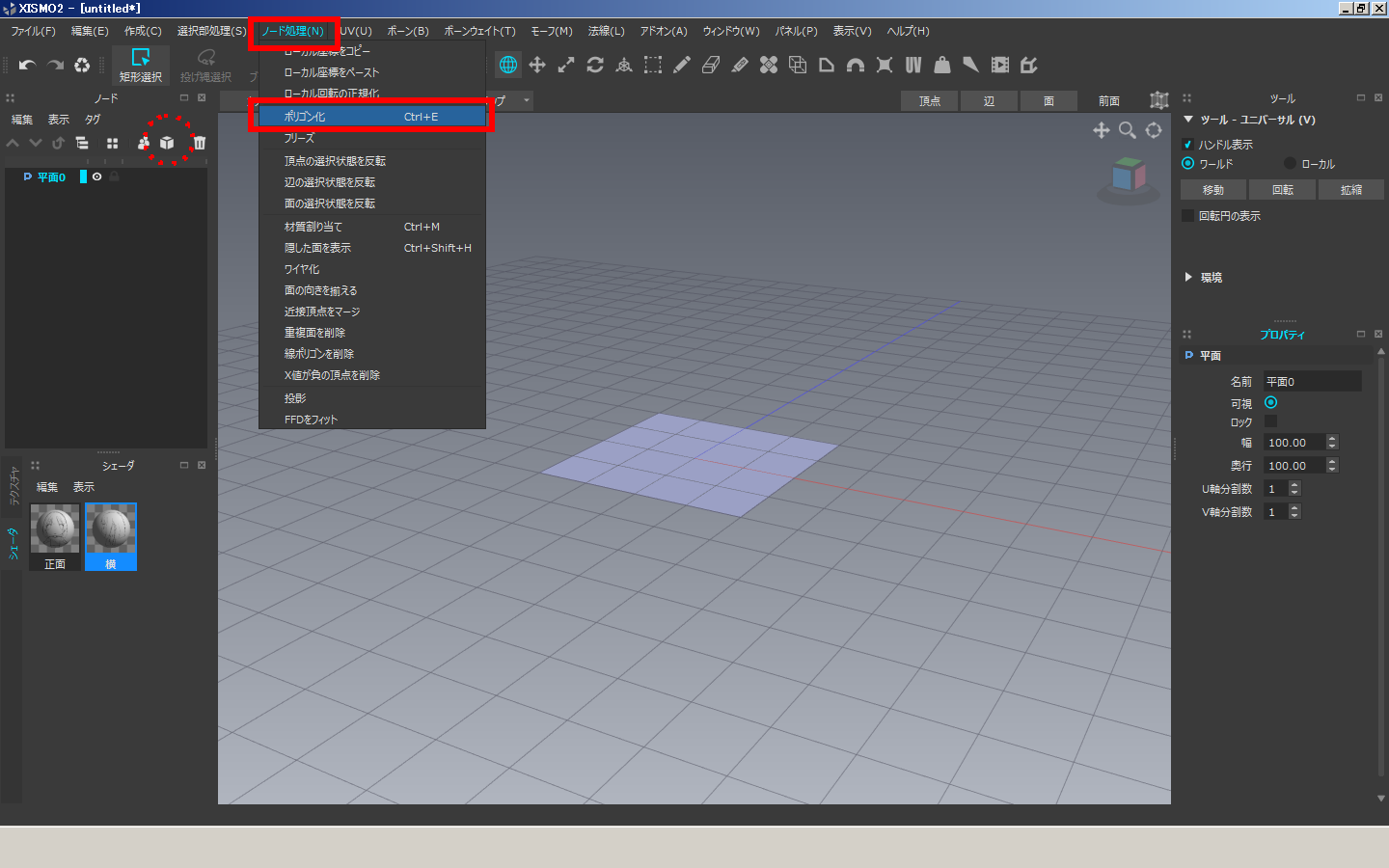Select the ローカル radio button
The width and height of the screenshot is (1389, 868).
pos(1290,163)
